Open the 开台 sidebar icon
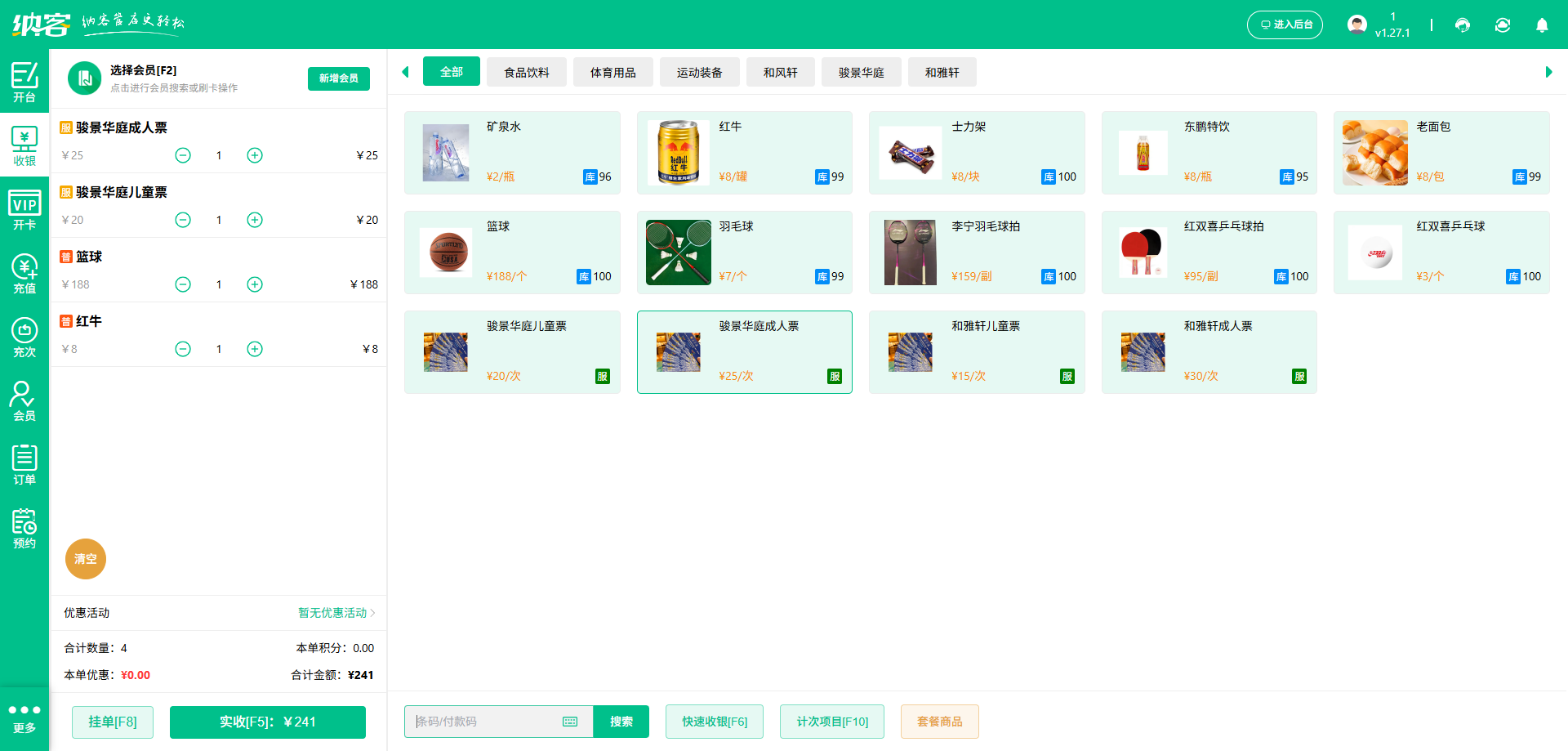Viewport: 1568px width, 751px height. pos(24,82)
